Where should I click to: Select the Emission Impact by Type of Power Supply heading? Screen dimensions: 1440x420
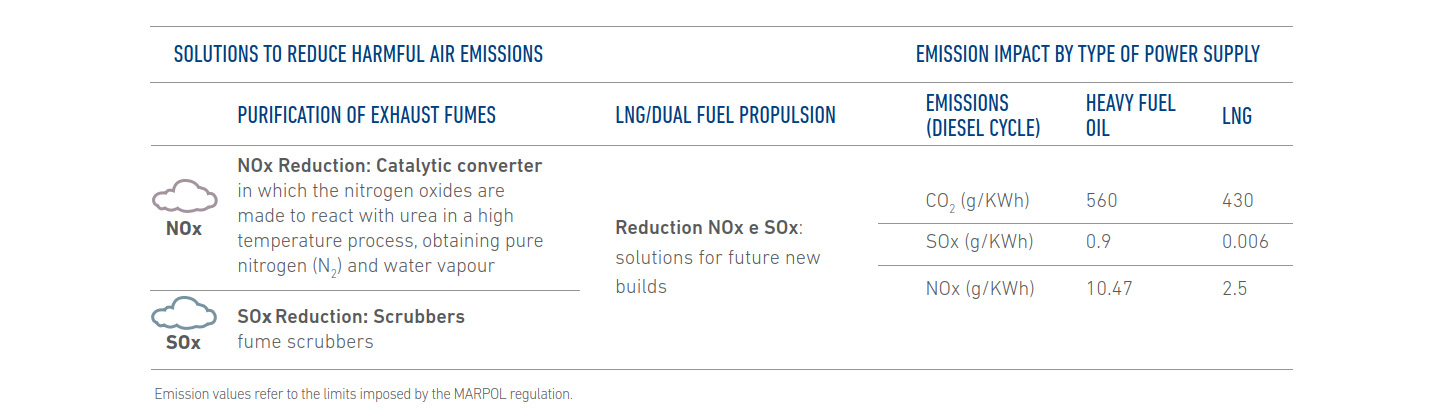tap(1088, 54)
